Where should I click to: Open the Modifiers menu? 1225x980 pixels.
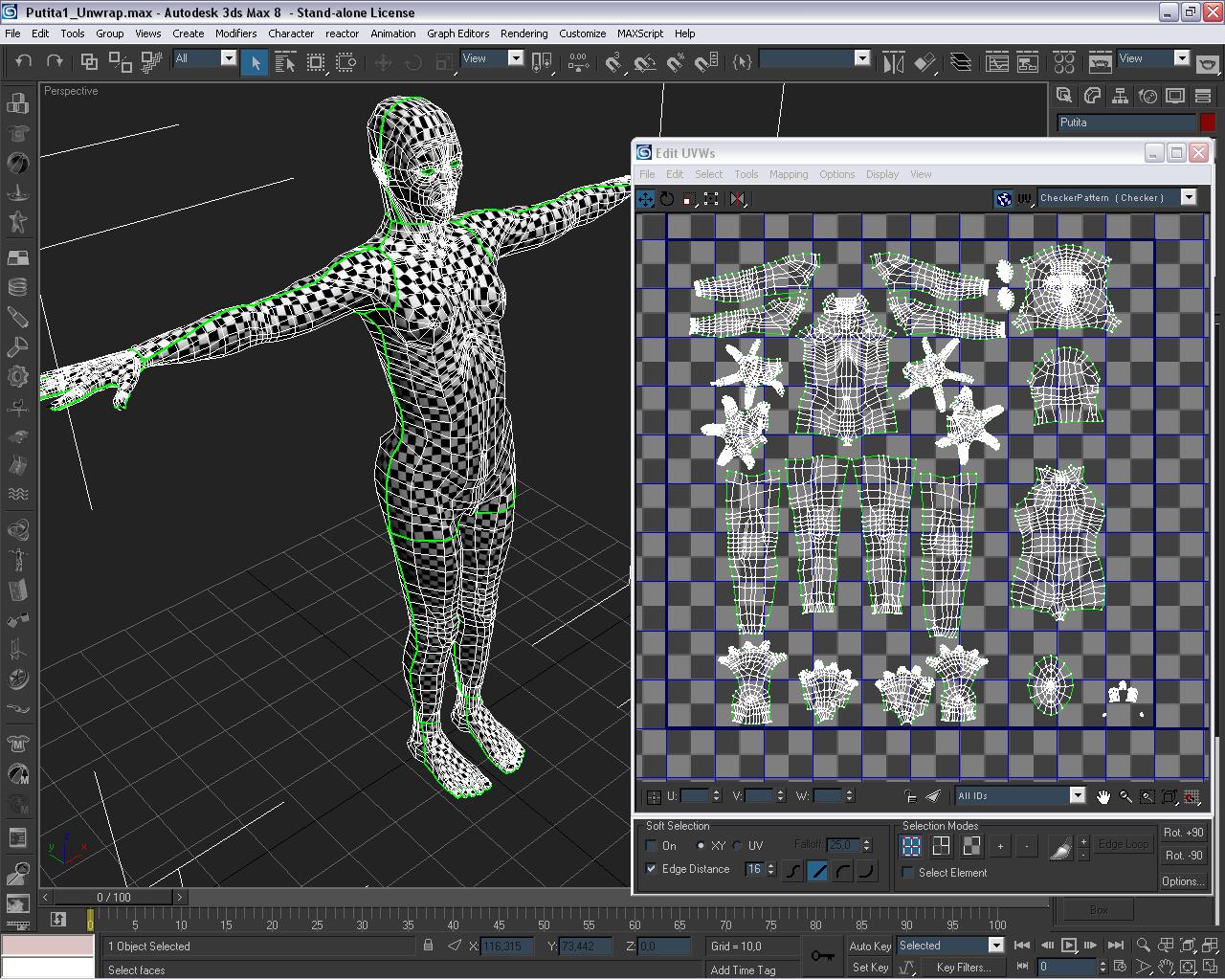click(x=235, y=33)
